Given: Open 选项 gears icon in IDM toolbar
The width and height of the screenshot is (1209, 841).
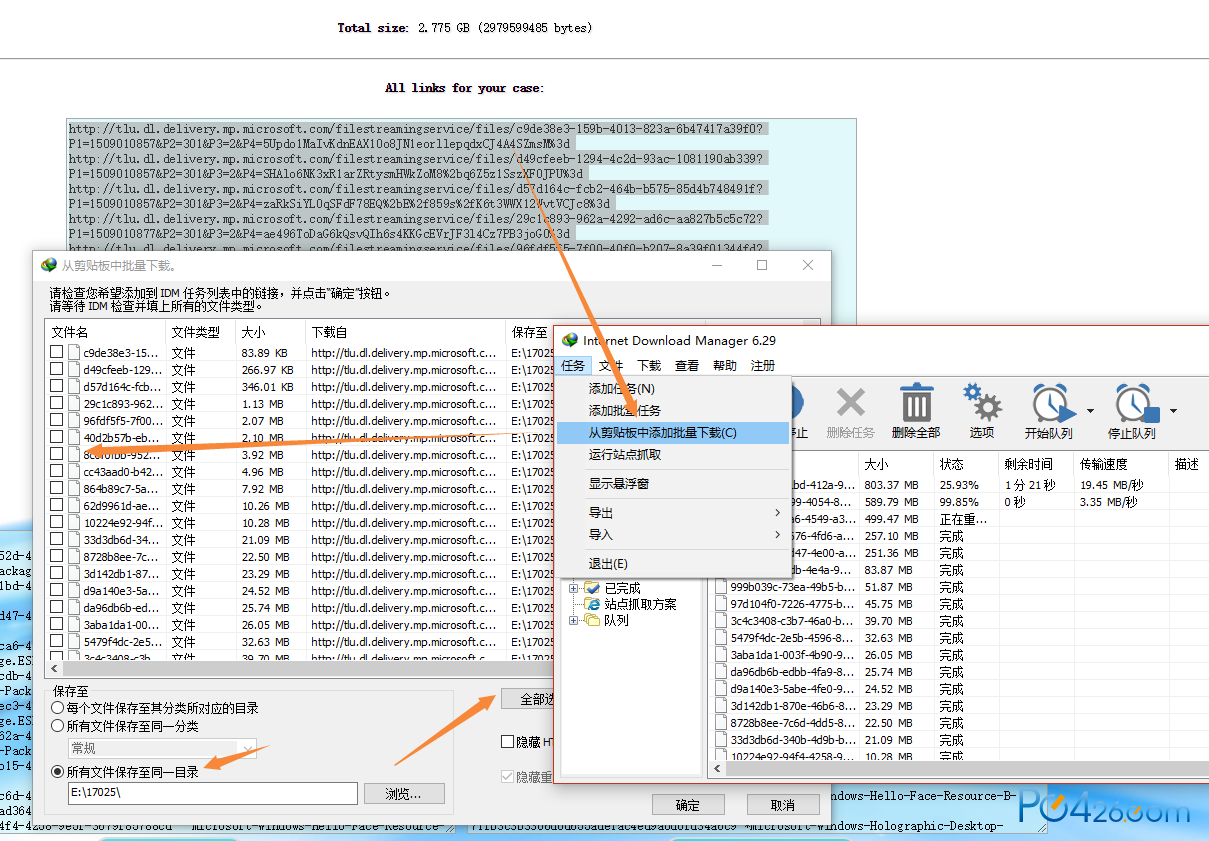Looking at the screenshot, I should [x=982, y=403].
